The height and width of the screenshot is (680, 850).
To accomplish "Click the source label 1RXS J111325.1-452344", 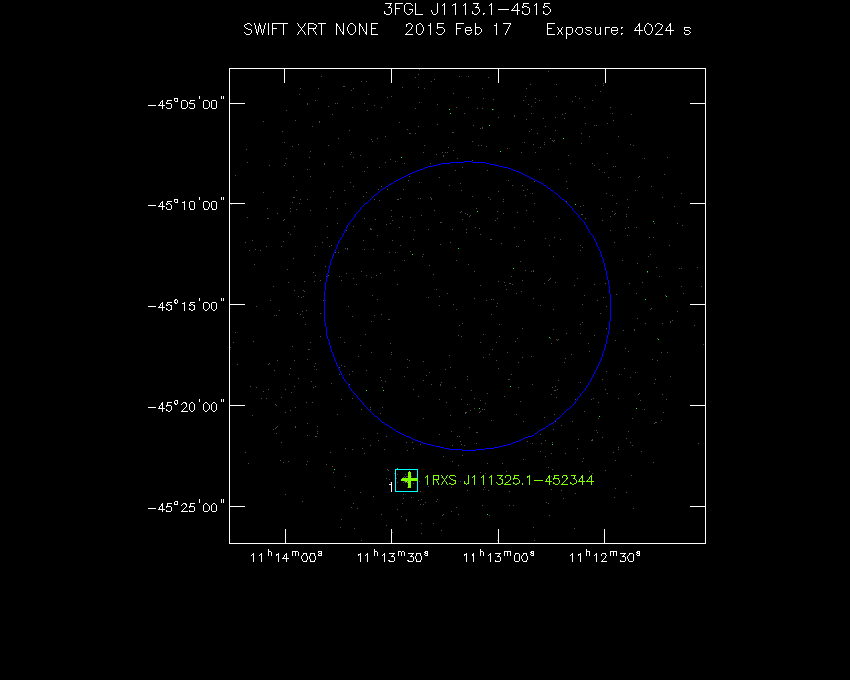I will (509, 480).
